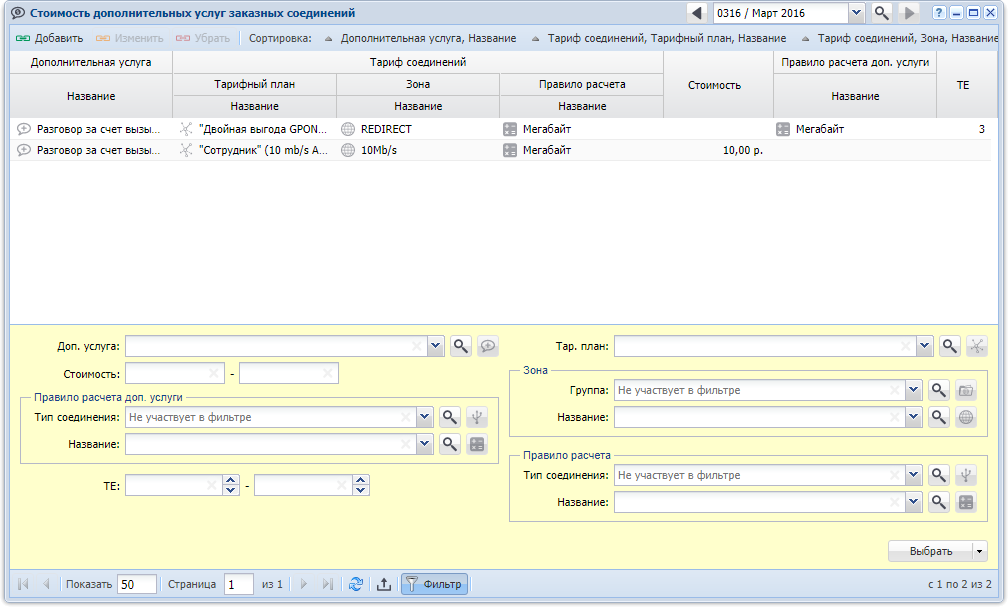Go to the next page
The width and height of the screenshot is (1008, 607).
click(x=304, y=584)
